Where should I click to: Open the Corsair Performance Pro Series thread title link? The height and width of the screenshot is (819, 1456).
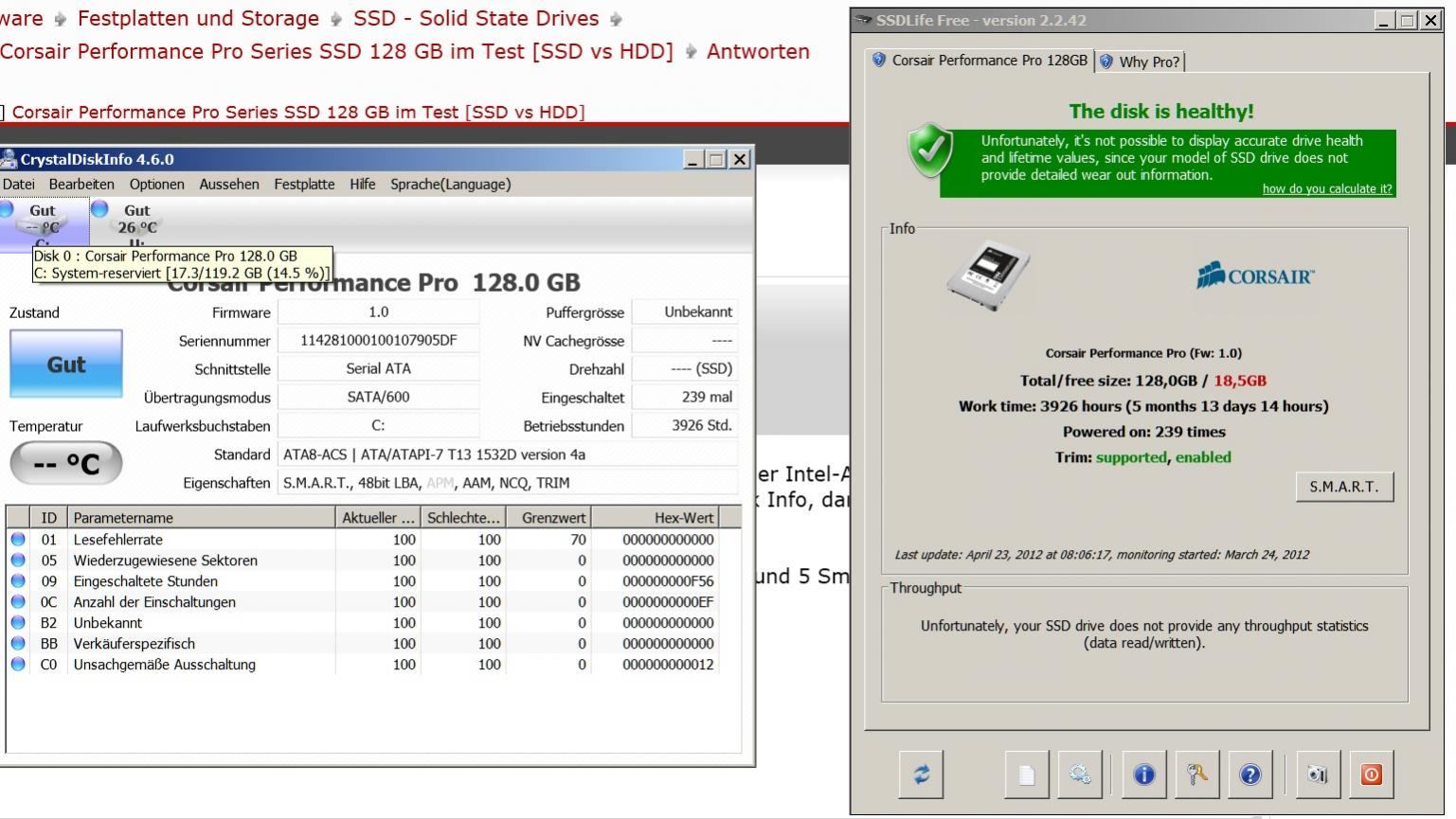tap(298, 112)
